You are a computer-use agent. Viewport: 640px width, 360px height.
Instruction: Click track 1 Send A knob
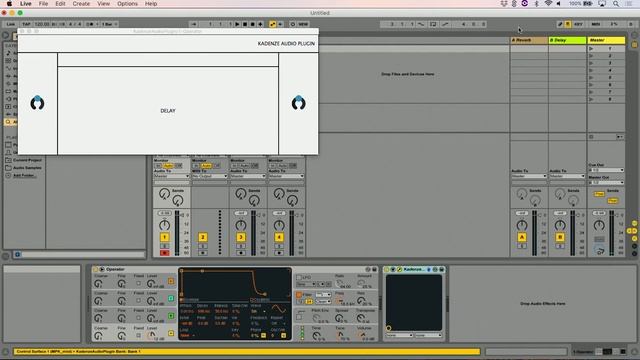(x=164, y=194)
